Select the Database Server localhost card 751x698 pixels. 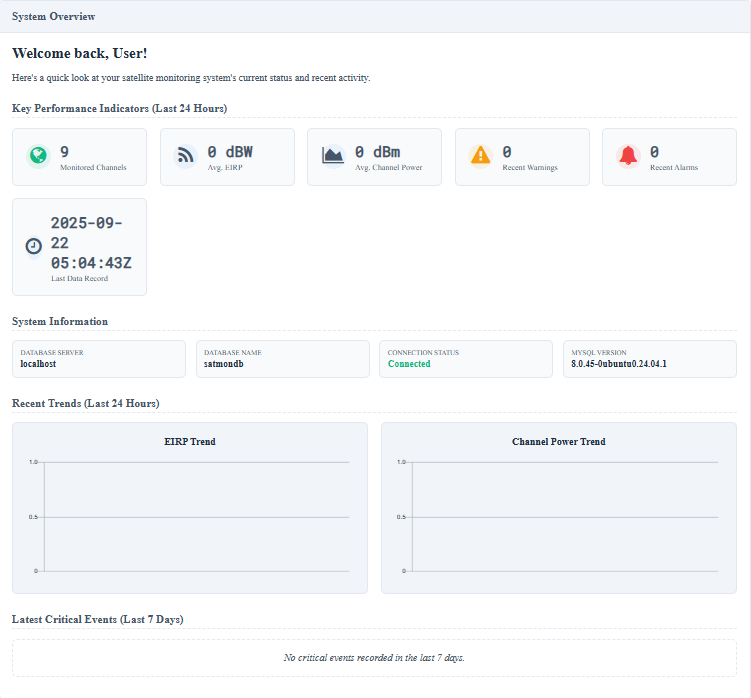[x=98, y=359]
